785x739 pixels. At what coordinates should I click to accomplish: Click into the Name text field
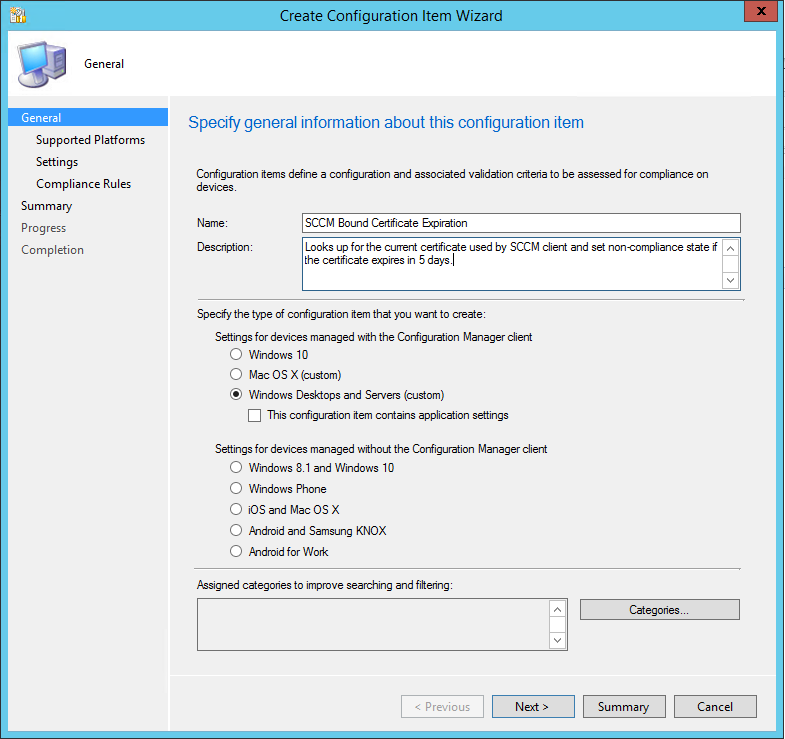pos(520,223)
